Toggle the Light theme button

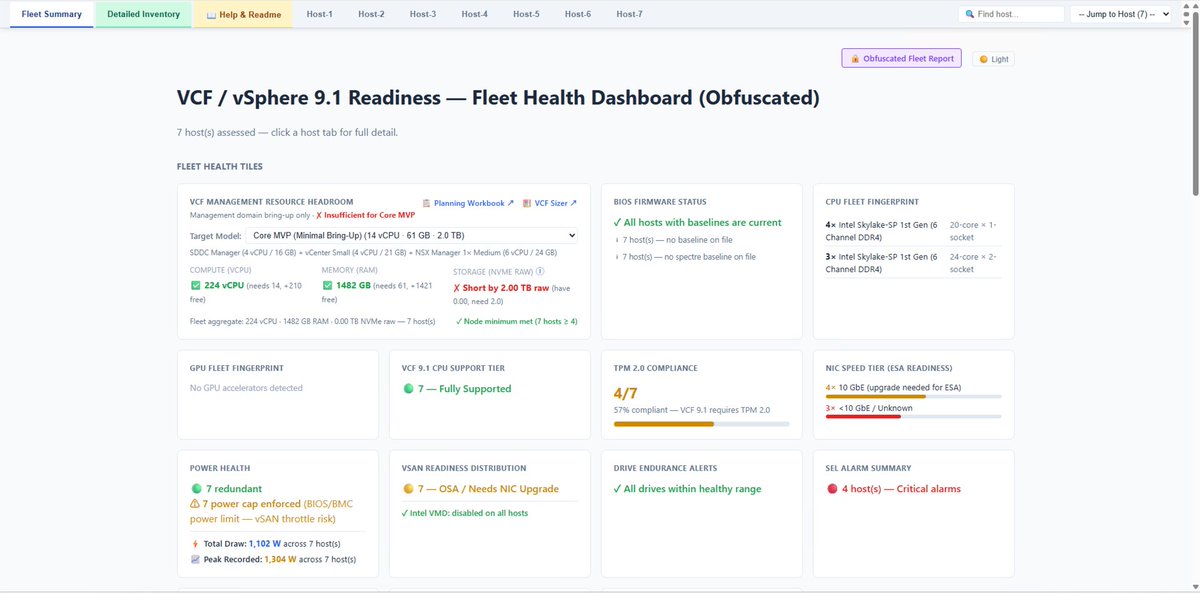[x=994, y=59]
